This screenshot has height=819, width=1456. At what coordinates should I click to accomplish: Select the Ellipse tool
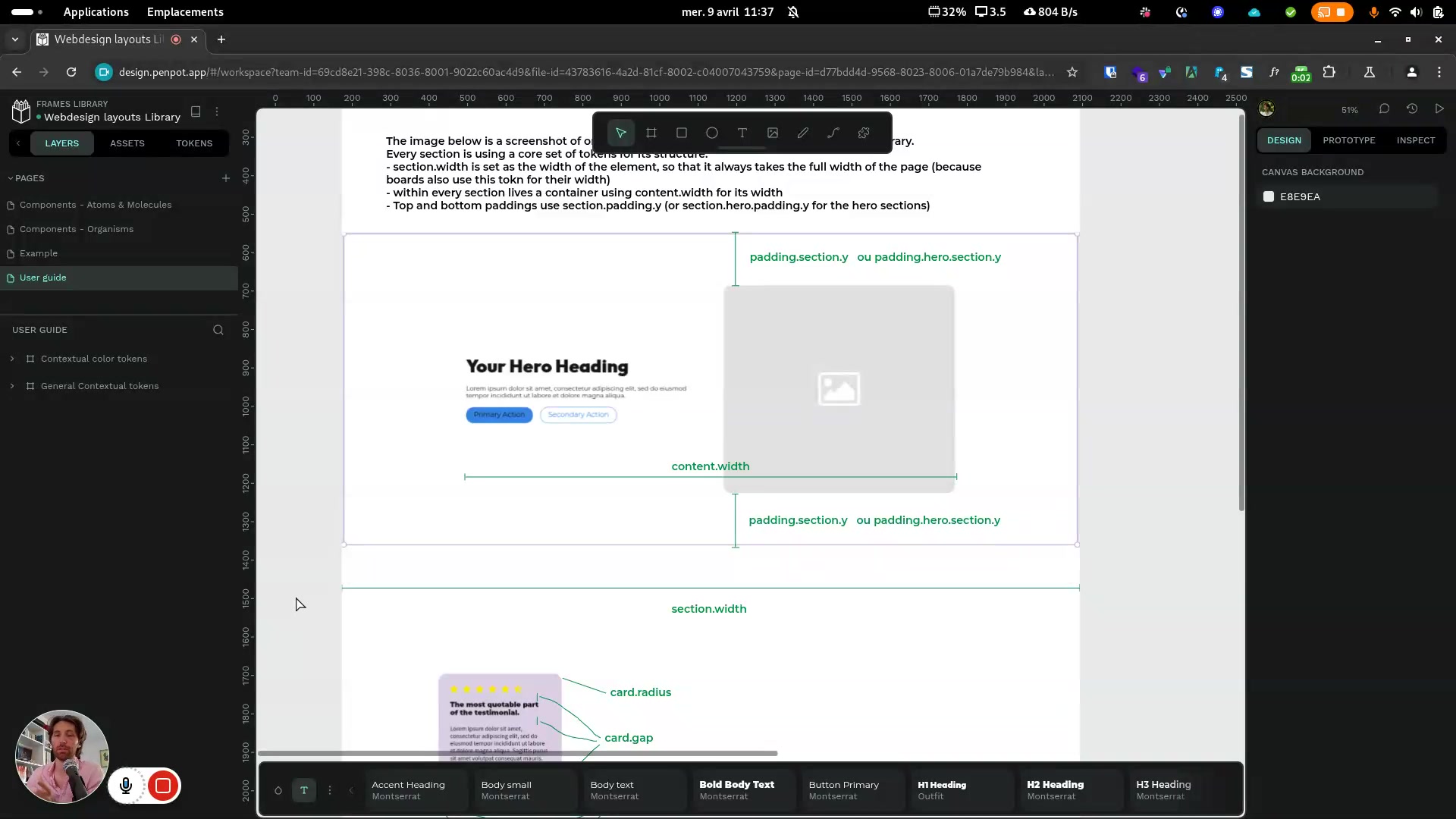(x=711, y=133)
